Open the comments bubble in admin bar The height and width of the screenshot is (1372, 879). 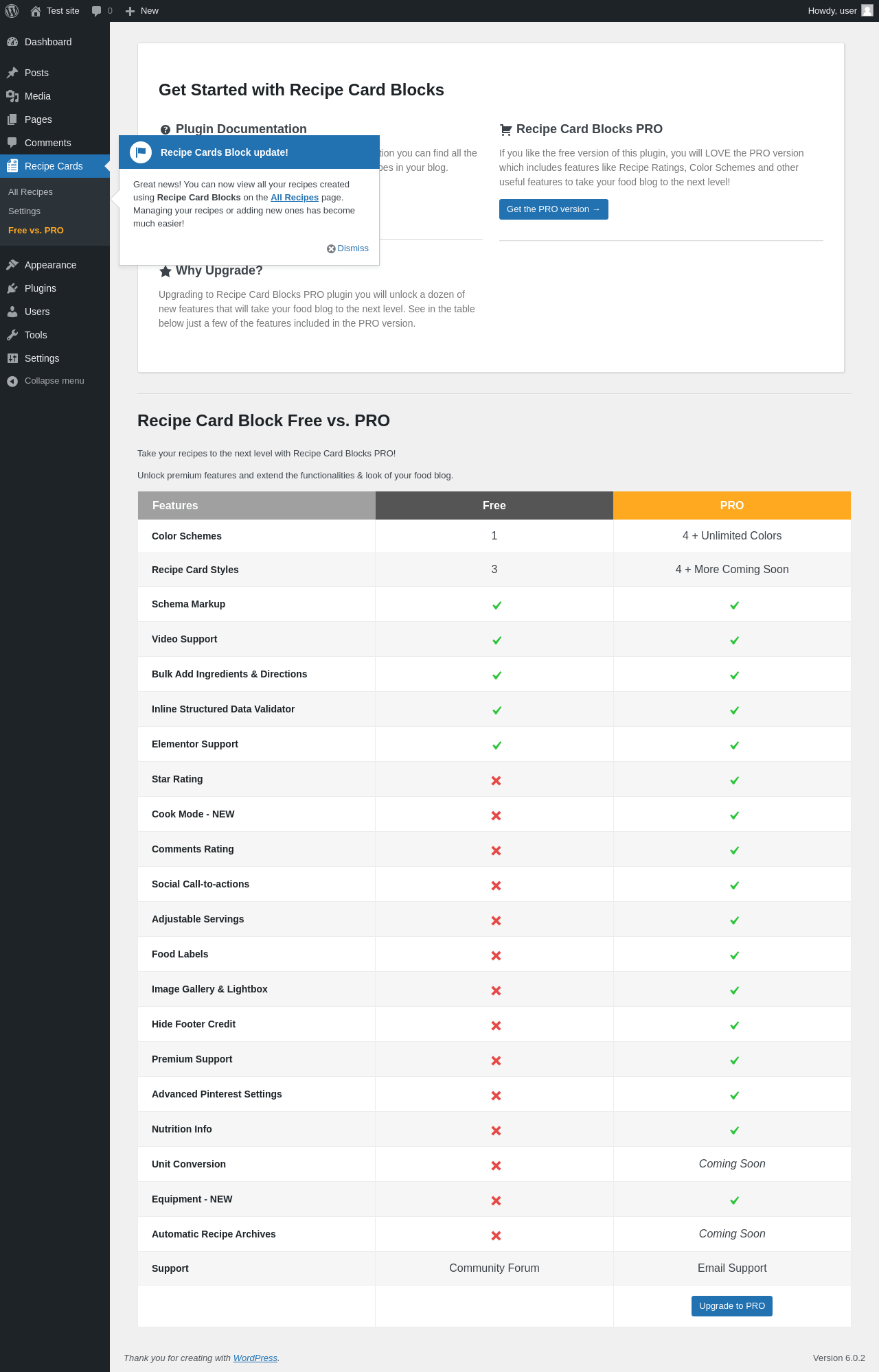click(x=97, y=11)
